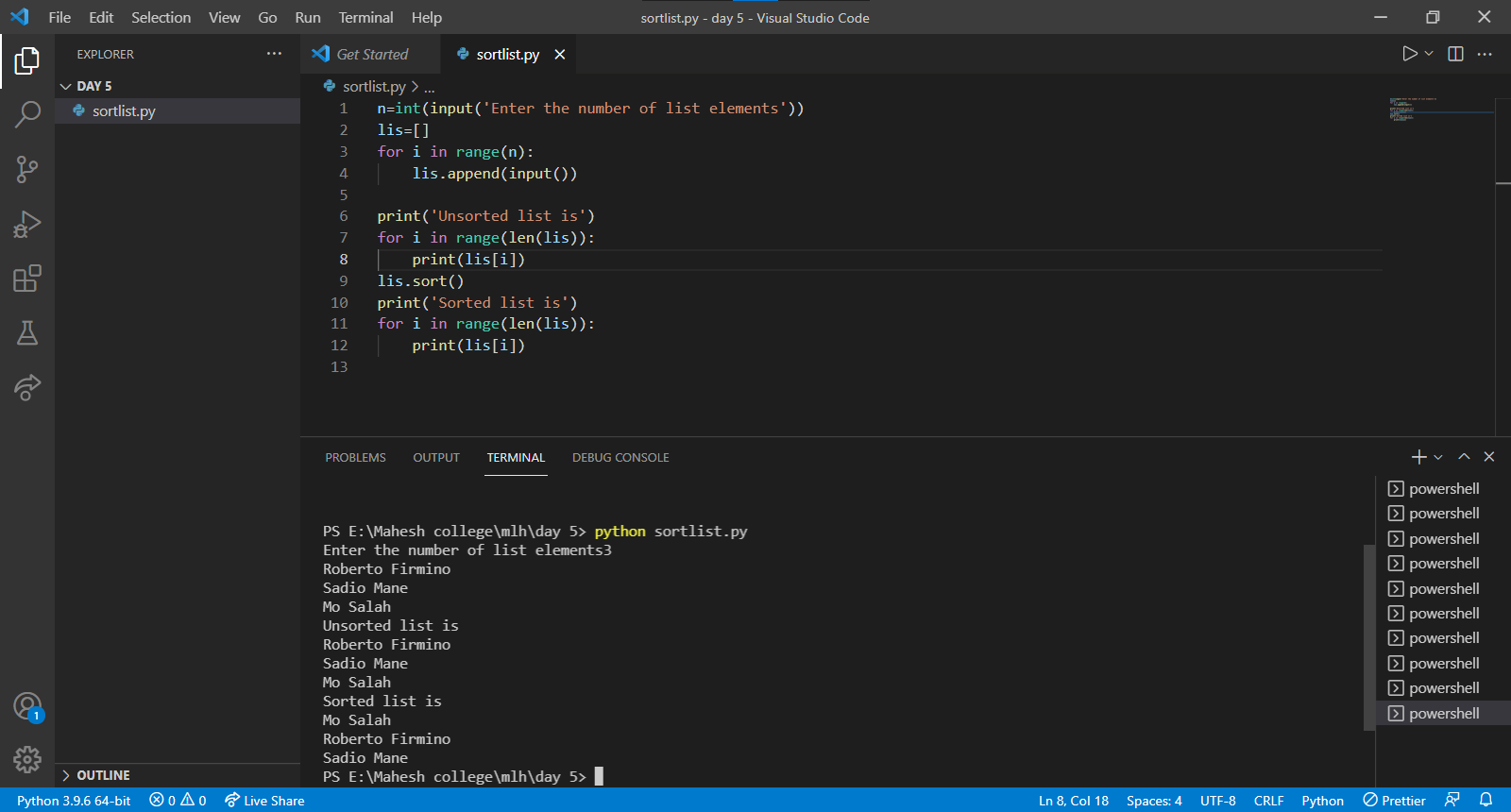The width and height of the screenshot is (1511, 812).
Task: Select the TERMINAL panel tab
Action: pyautogui.click(x=516, y=457)
